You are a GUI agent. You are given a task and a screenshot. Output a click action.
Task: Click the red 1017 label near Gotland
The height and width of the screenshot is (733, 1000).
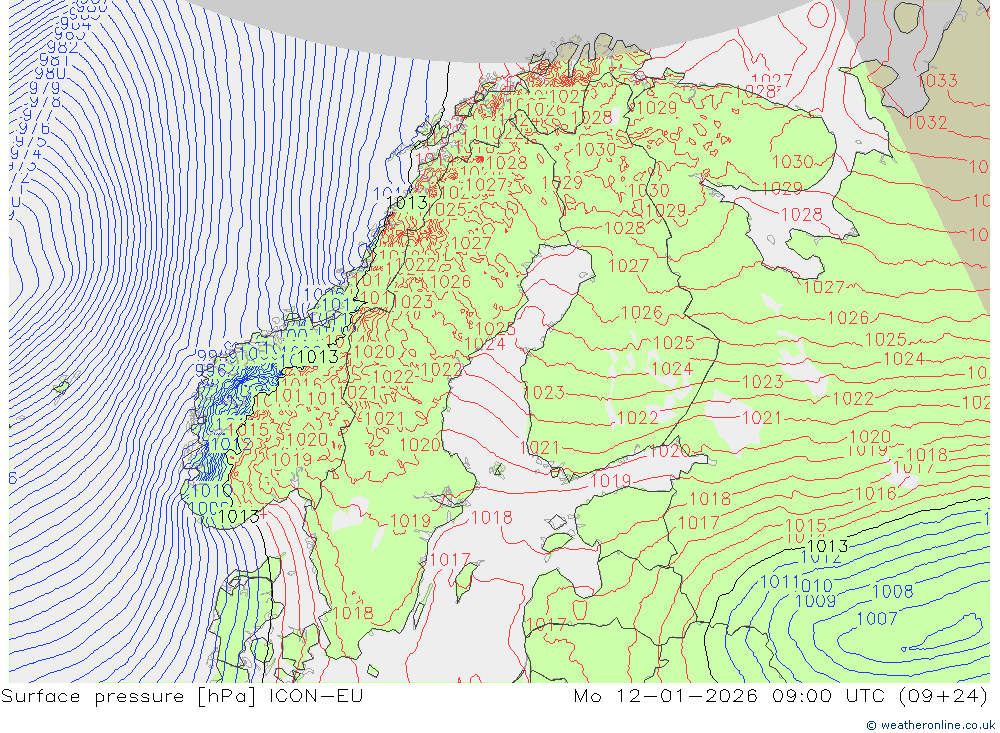[x=450, y=559]
